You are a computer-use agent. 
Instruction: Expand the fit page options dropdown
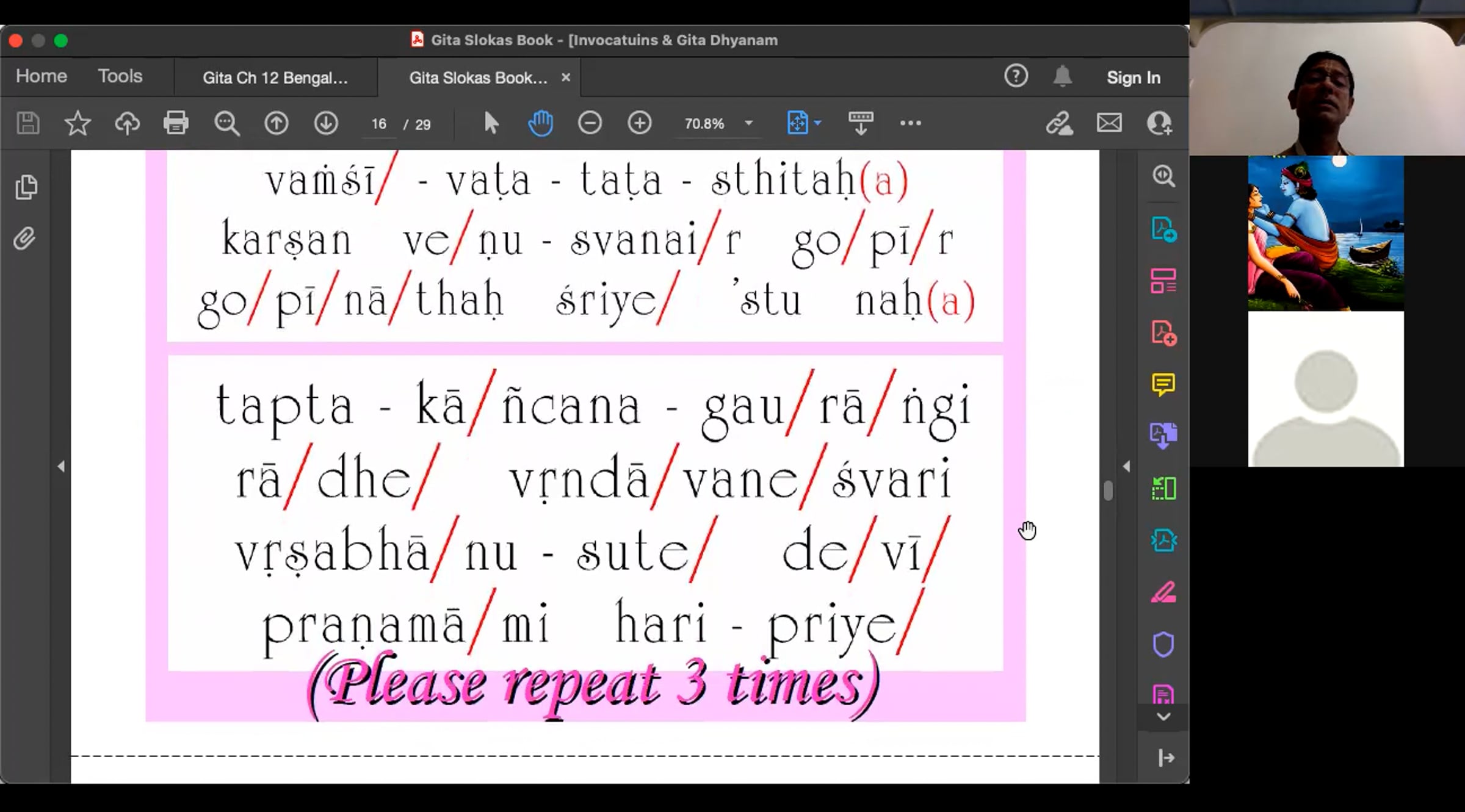[818, 123]
